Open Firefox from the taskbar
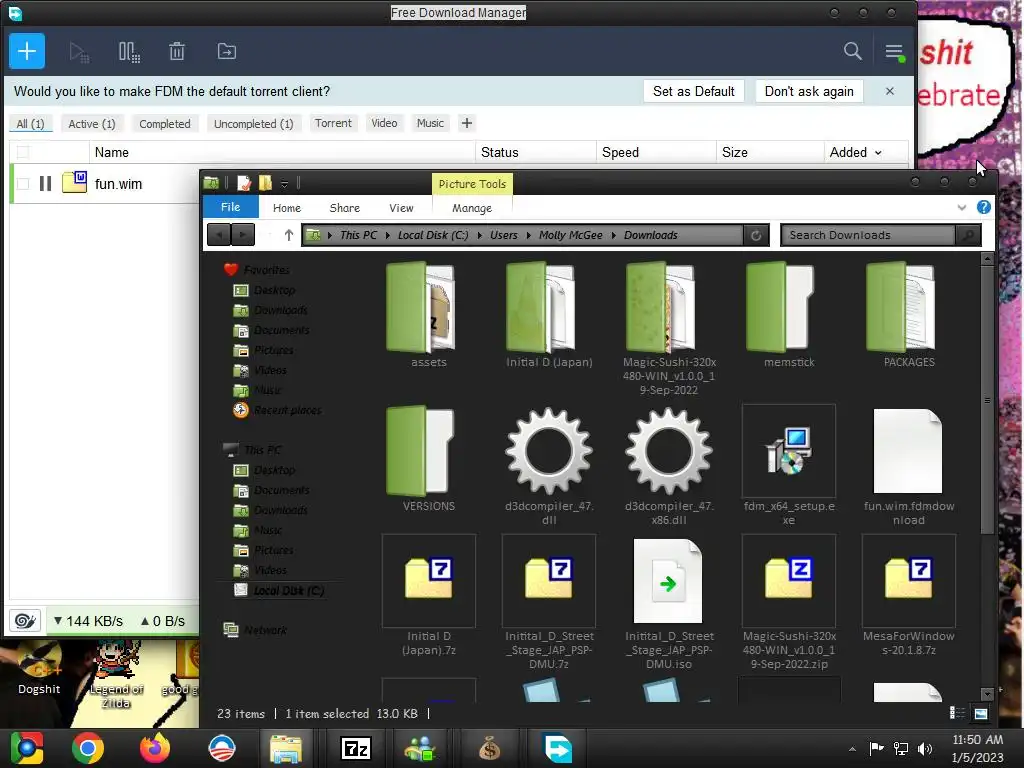This screenshot has width=1024, height=768. coord(155,748)
